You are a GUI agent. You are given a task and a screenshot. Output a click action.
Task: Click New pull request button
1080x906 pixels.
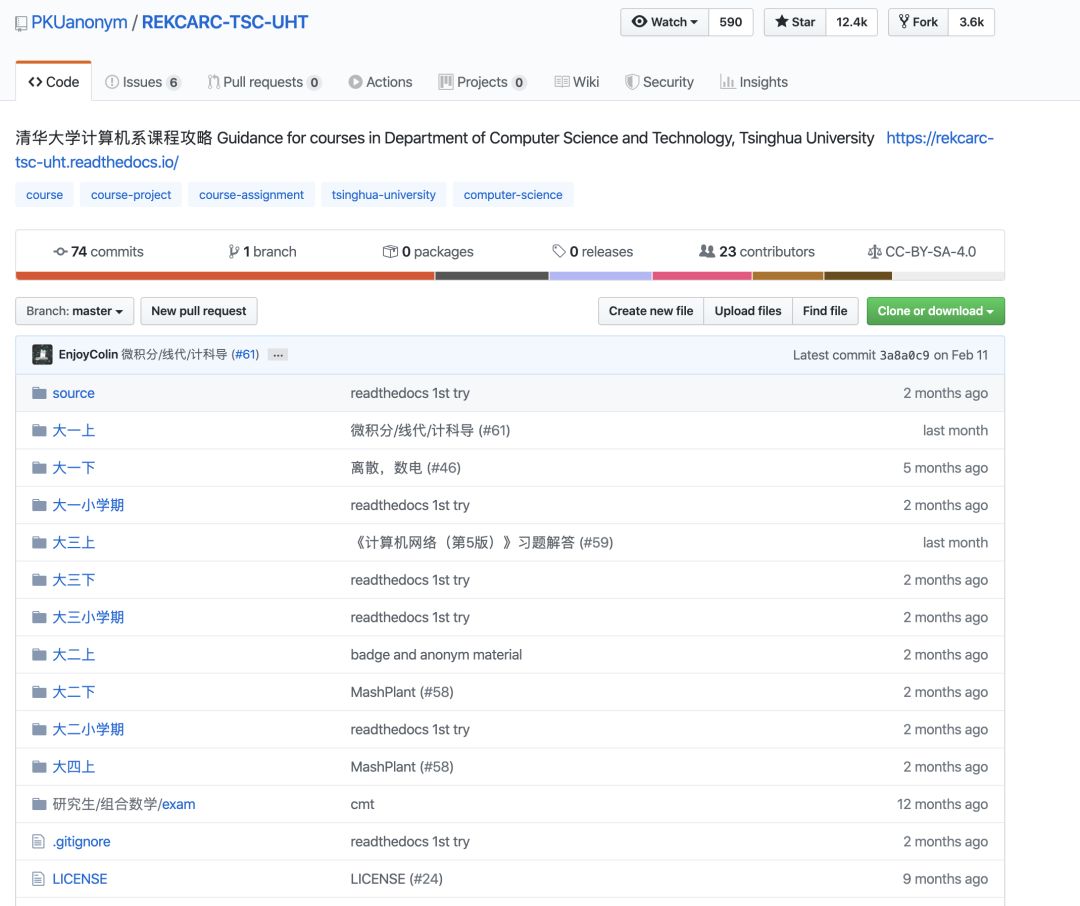[x=198, y=311]
